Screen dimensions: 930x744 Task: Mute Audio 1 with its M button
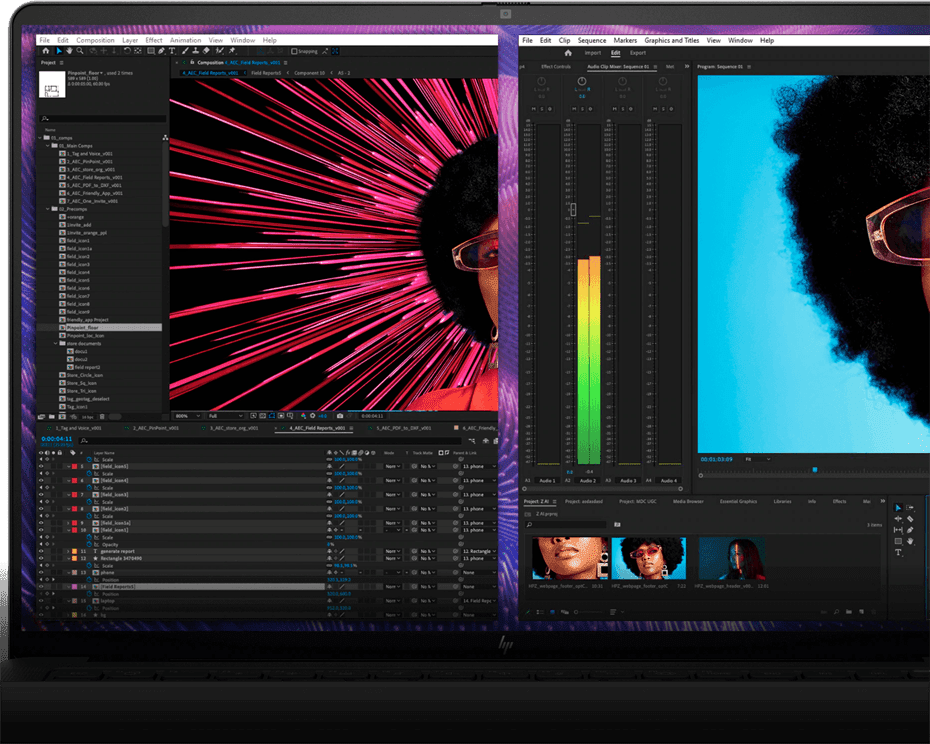click(x=534, y=109)
